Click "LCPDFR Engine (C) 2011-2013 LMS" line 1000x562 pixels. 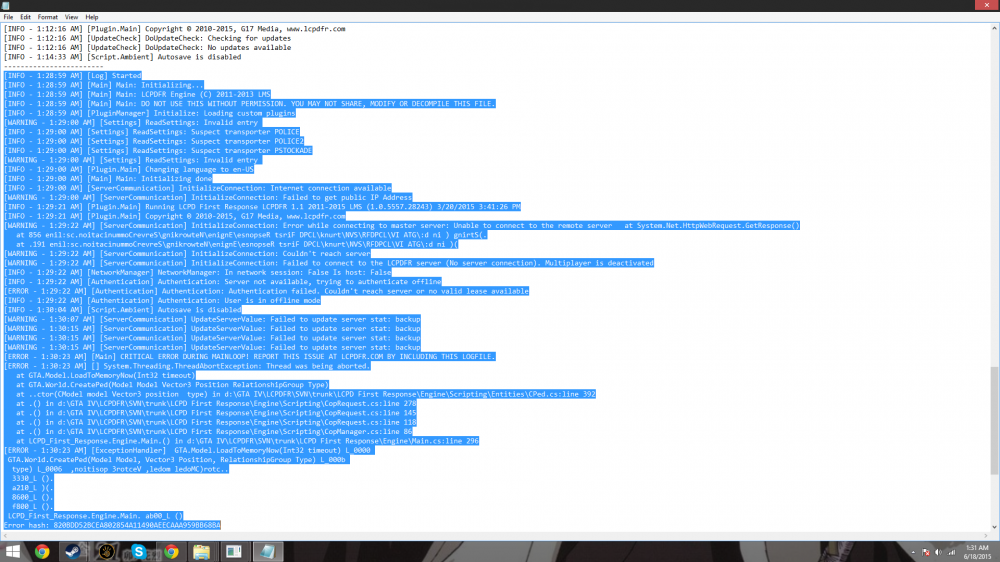[137, 94]
